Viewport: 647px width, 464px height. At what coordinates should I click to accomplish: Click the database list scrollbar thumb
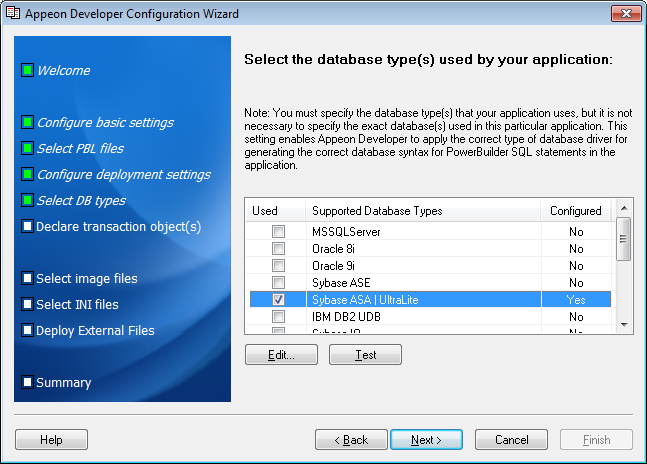[623, 239]
